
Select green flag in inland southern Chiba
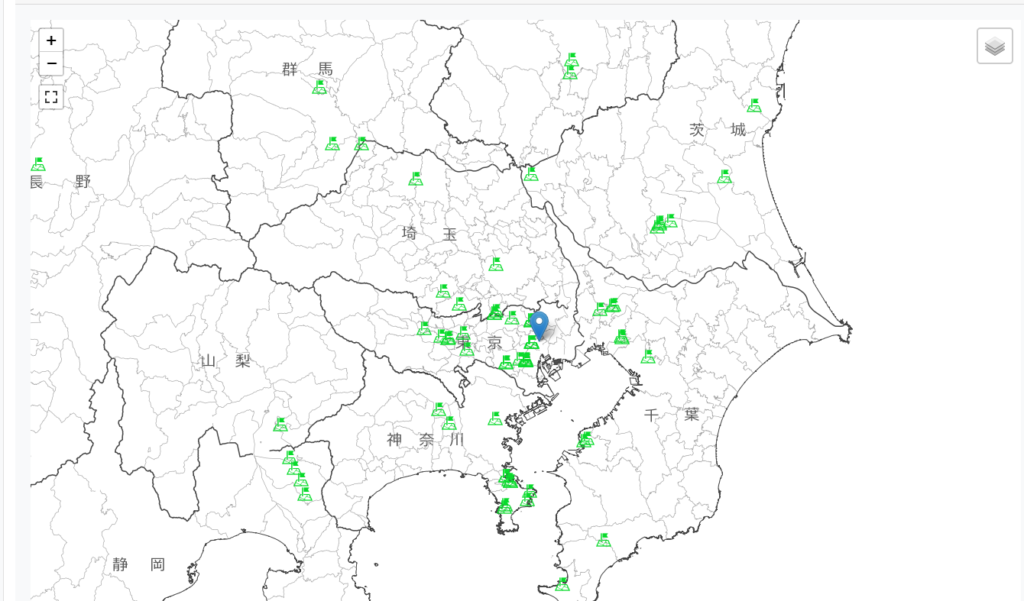[602, 541]
